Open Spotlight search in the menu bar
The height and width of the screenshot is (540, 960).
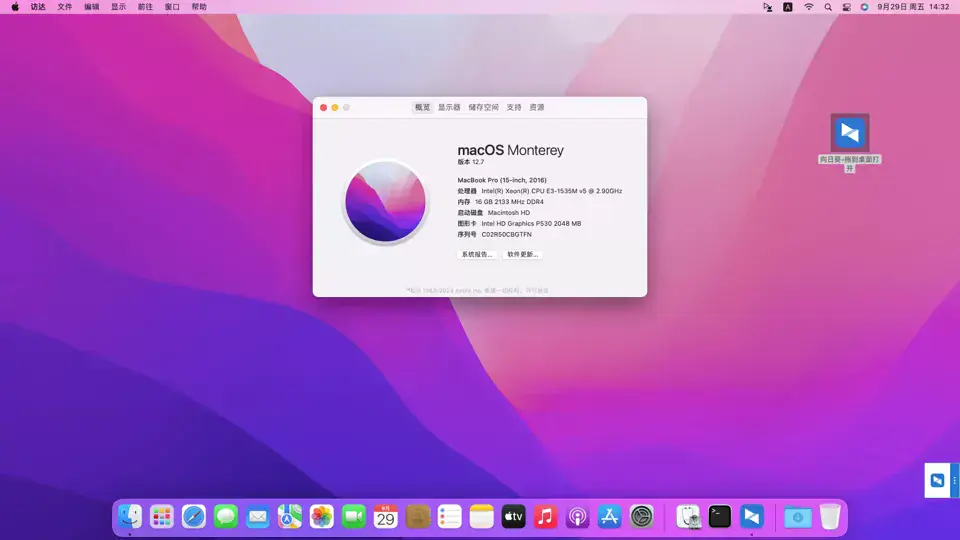pos(828,7)
